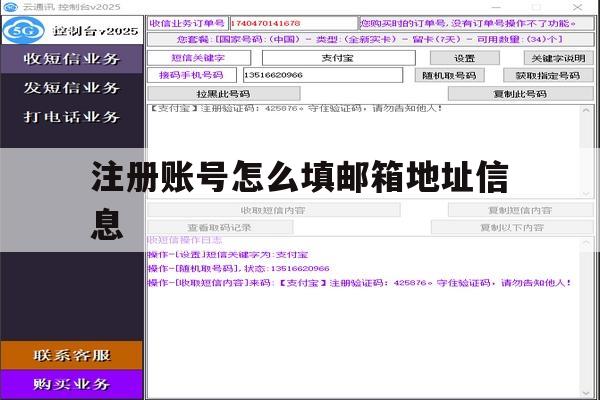600x400 pixels.
Task: Click 复制此号码 button
Action: coord(520,94)
